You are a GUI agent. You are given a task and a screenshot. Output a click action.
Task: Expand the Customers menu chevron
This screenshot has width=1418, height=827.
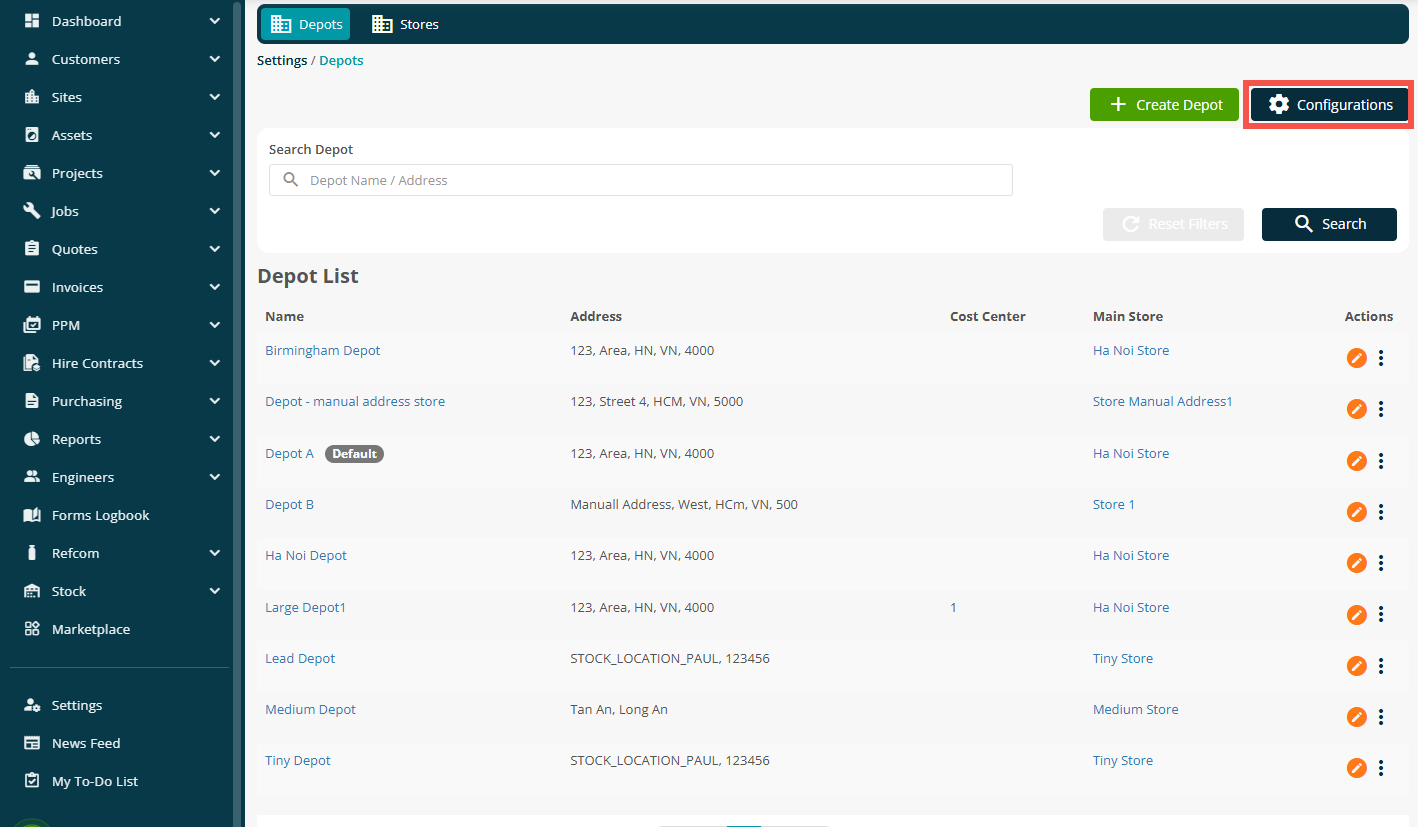pyautogui.click(x=215, y=59)
